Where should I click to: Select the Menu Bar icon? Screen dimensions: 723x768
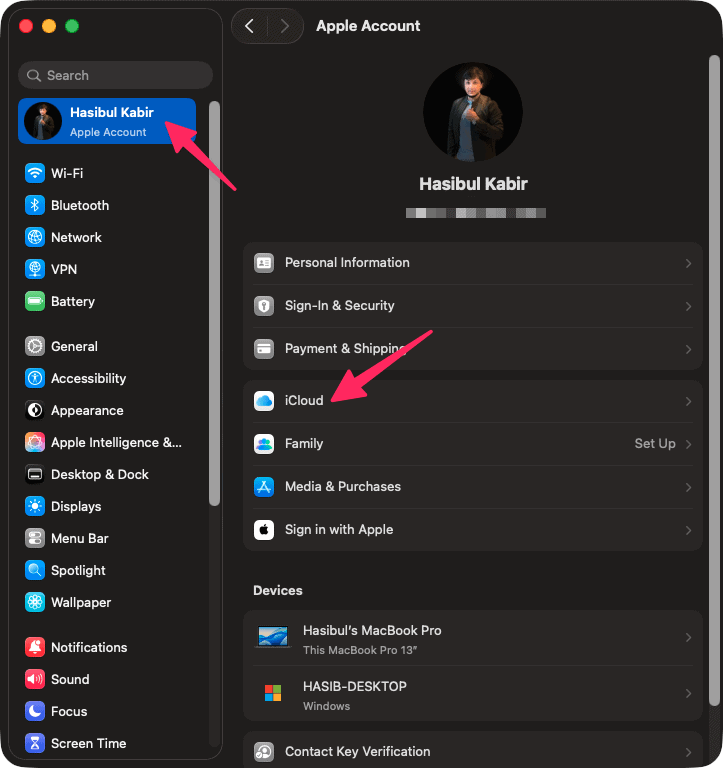35,538
